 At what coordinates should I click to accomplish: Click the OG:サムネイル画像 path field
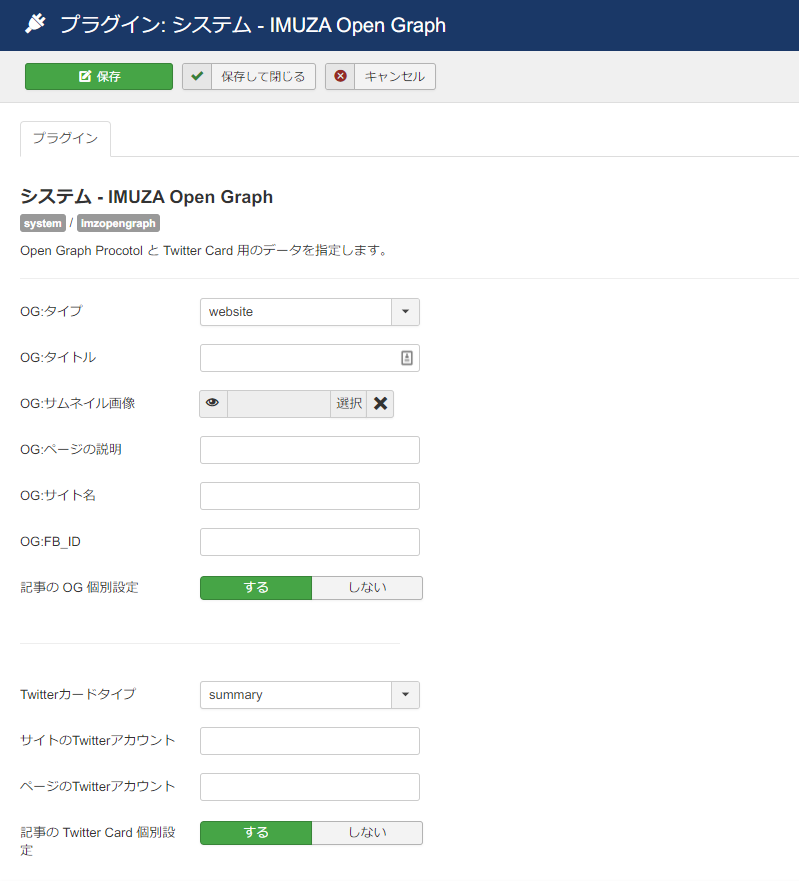click(279, 404)
